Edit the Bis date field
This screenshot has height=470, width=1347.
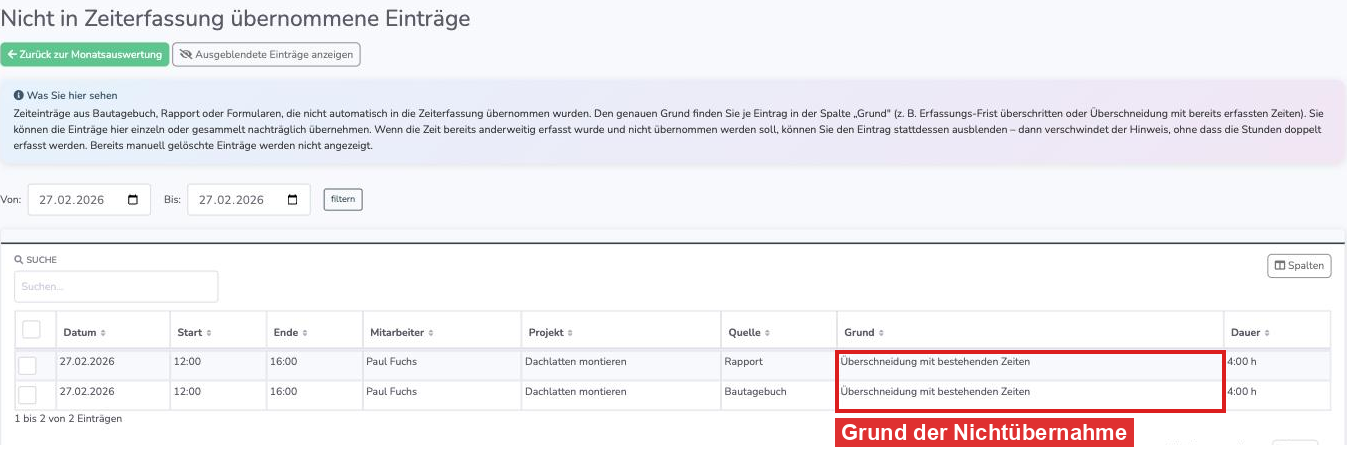(x=249, y=200)
